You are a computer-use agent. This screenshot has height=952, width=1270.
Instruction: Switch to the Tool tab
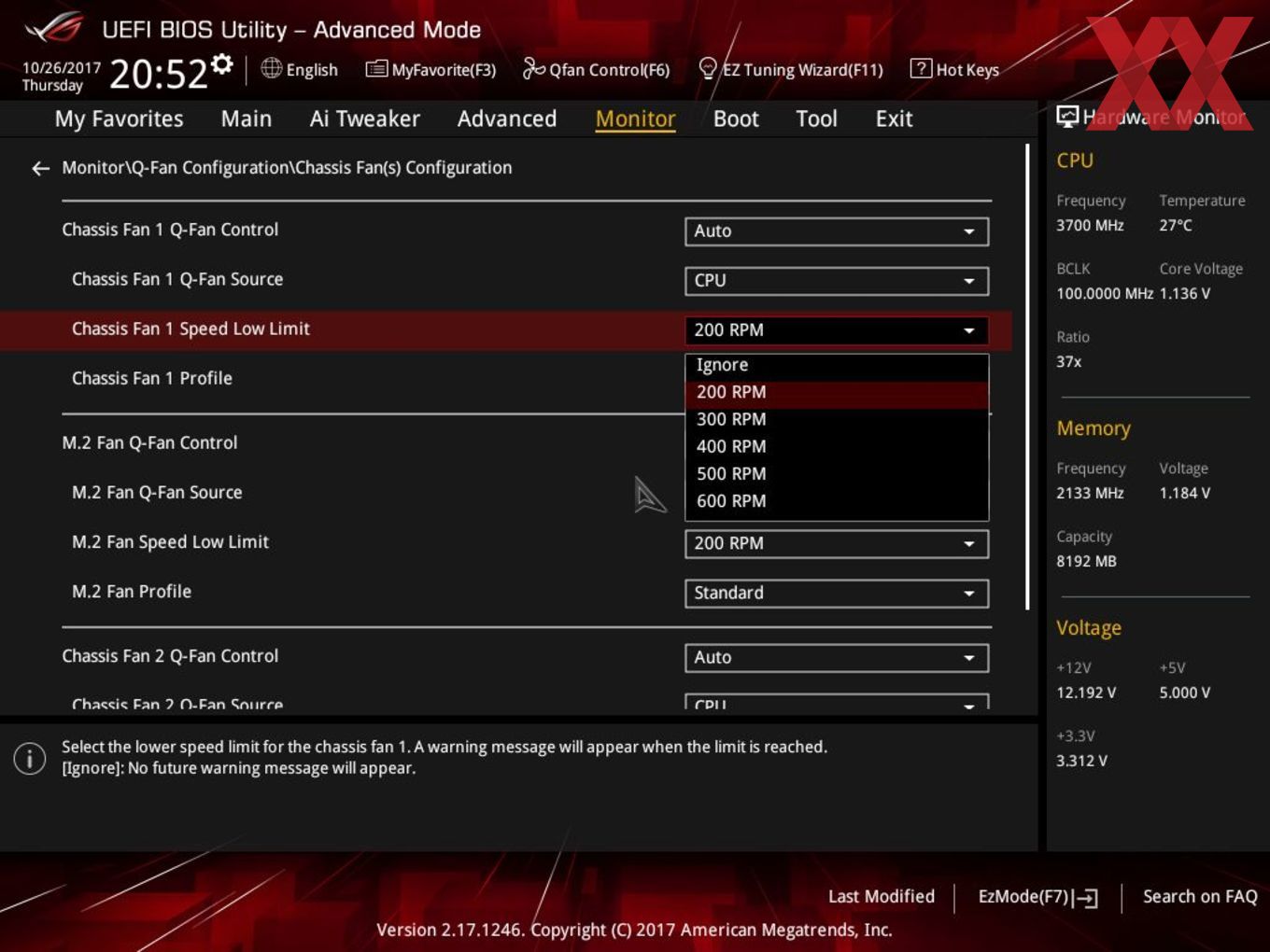[816, 119]
